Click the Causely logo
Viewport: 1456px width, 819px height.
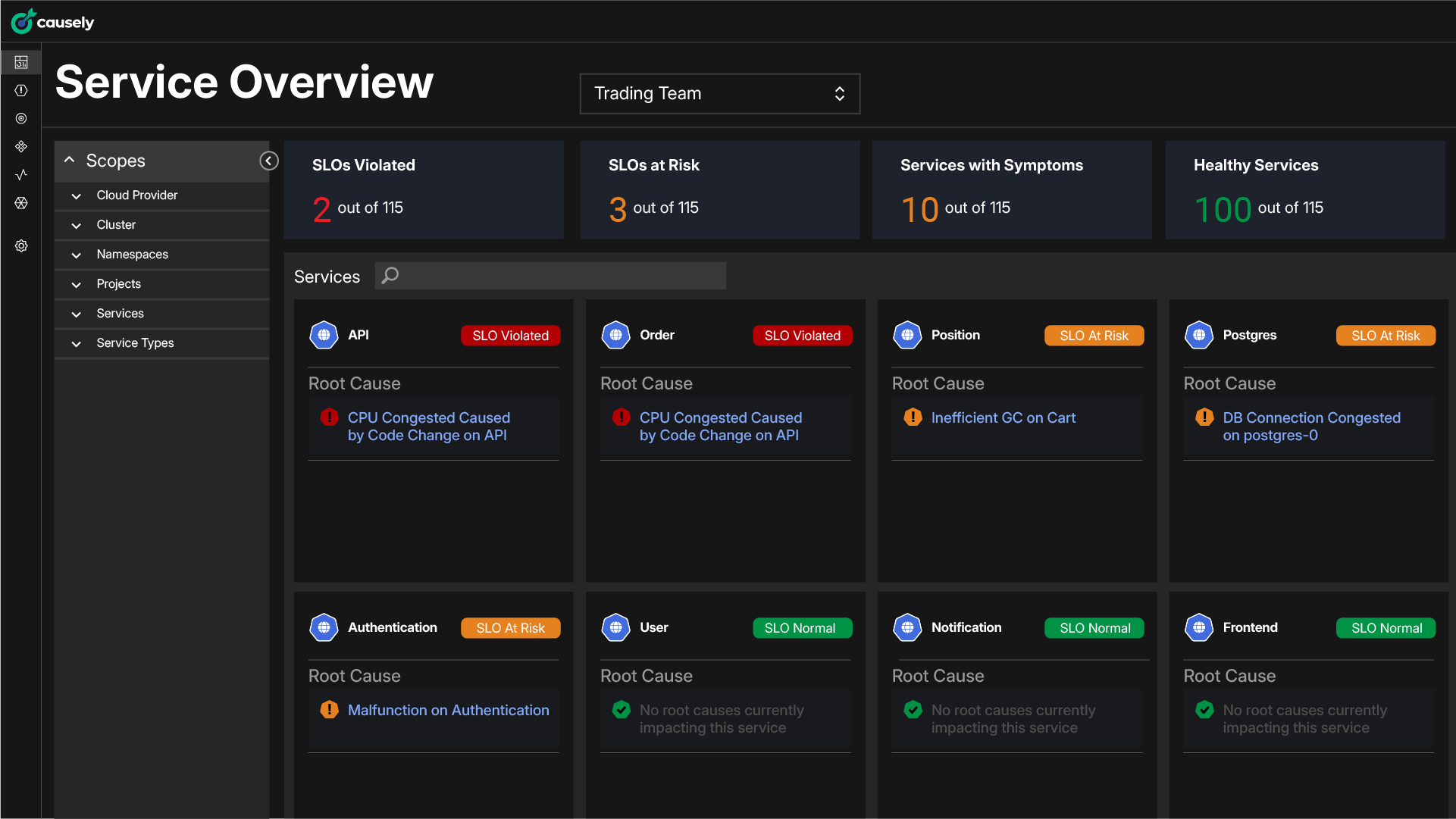point(52,21)
